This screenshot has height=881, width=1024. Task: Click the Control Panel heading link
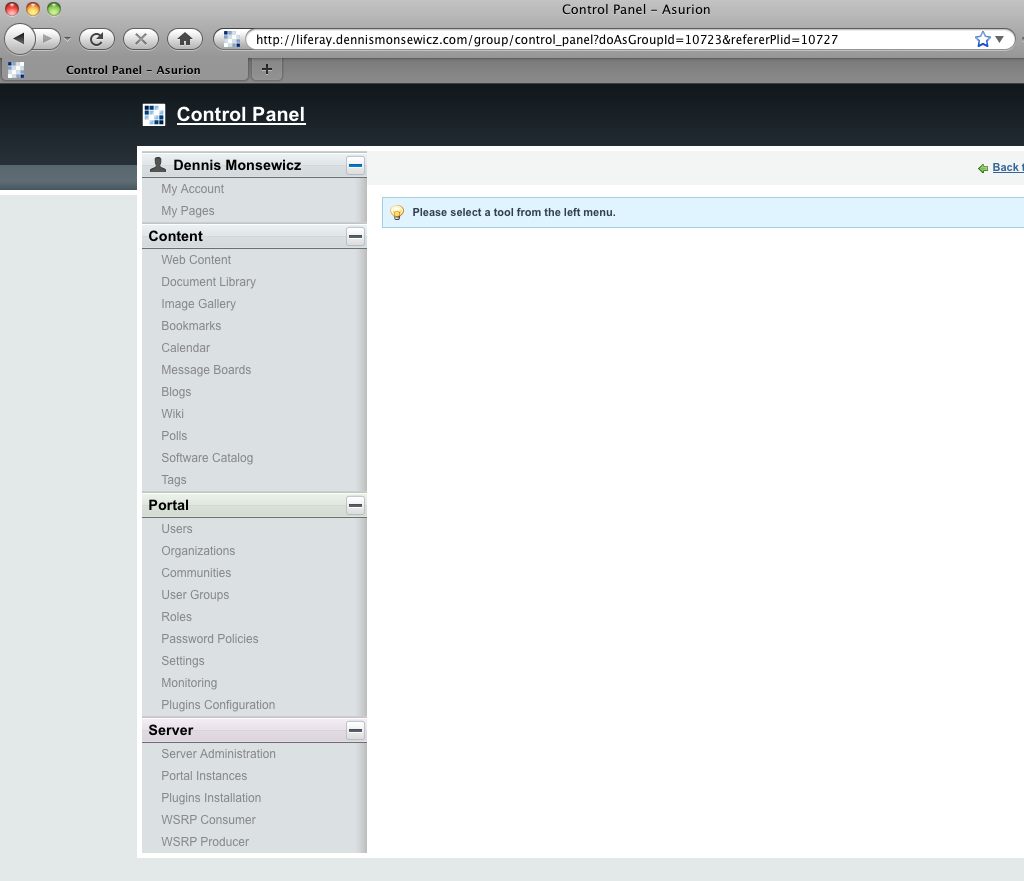click(241, 115)
